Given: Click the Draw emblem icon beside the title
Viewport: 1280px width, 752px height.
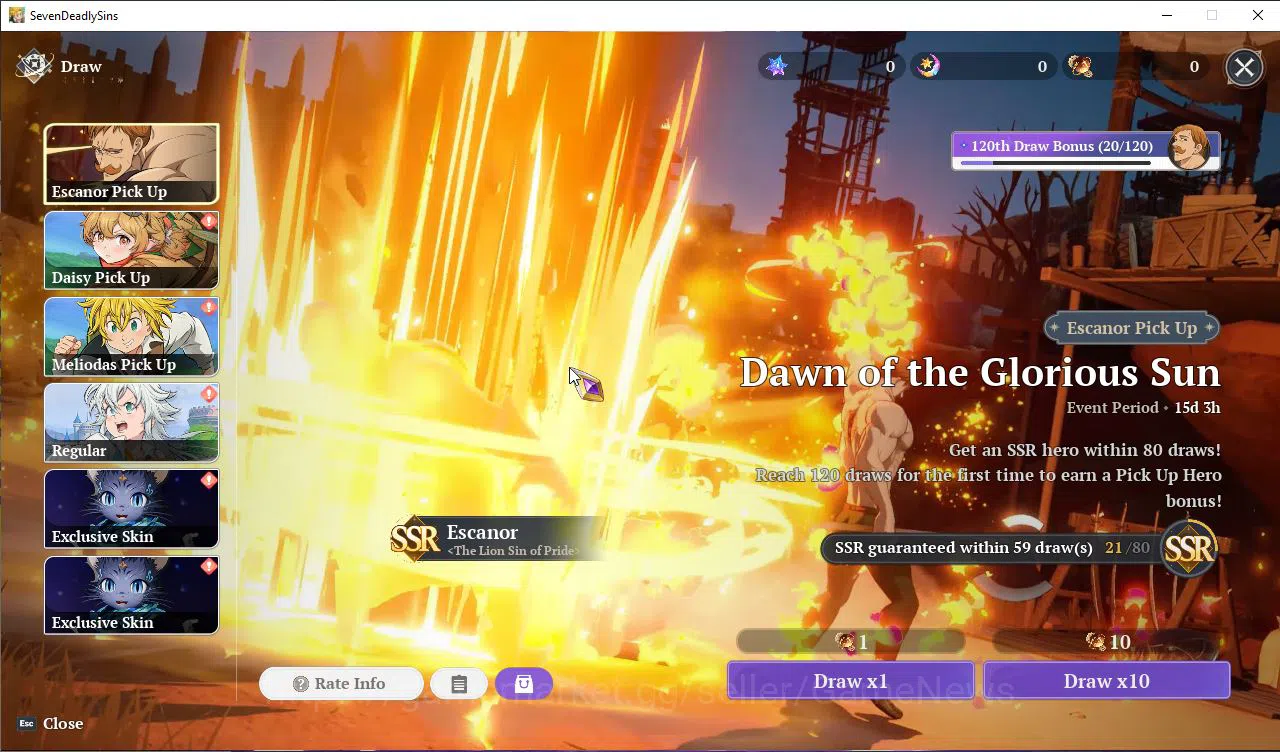Looking at the screenshot, I should point(34,67).
